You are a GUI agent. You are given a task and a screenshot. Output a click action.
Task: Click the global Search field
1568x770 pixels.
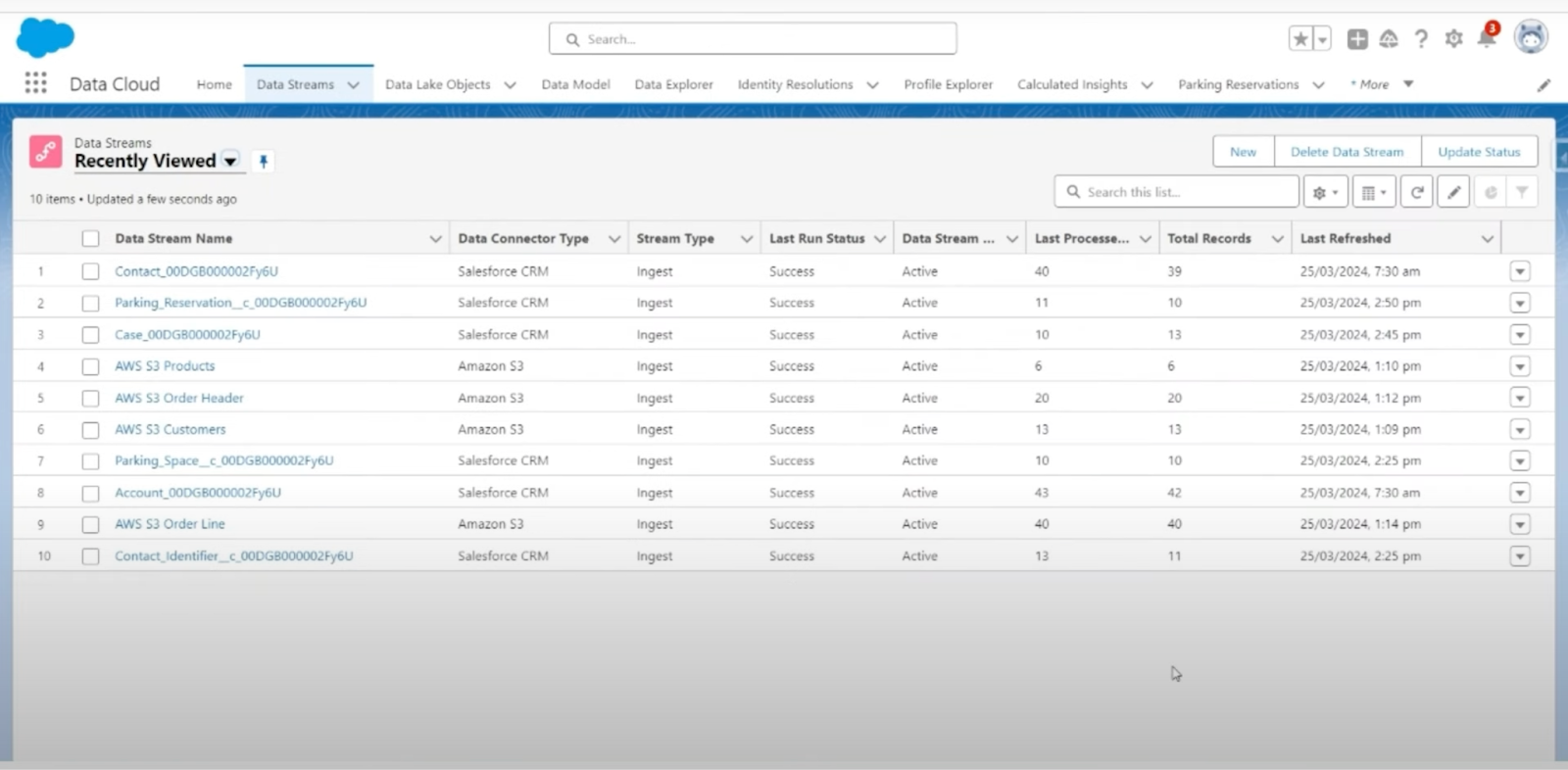pos(753,39)
